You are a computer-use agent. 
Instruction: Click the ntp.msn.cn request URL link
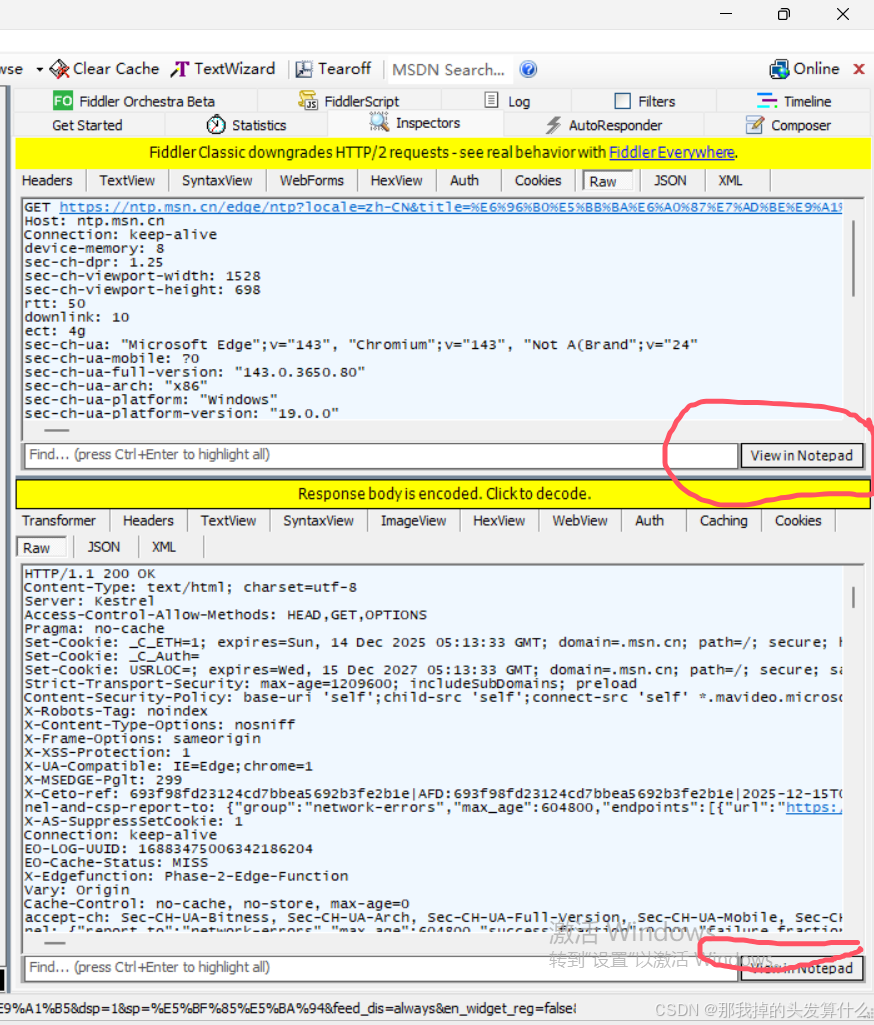click(450, 207)
